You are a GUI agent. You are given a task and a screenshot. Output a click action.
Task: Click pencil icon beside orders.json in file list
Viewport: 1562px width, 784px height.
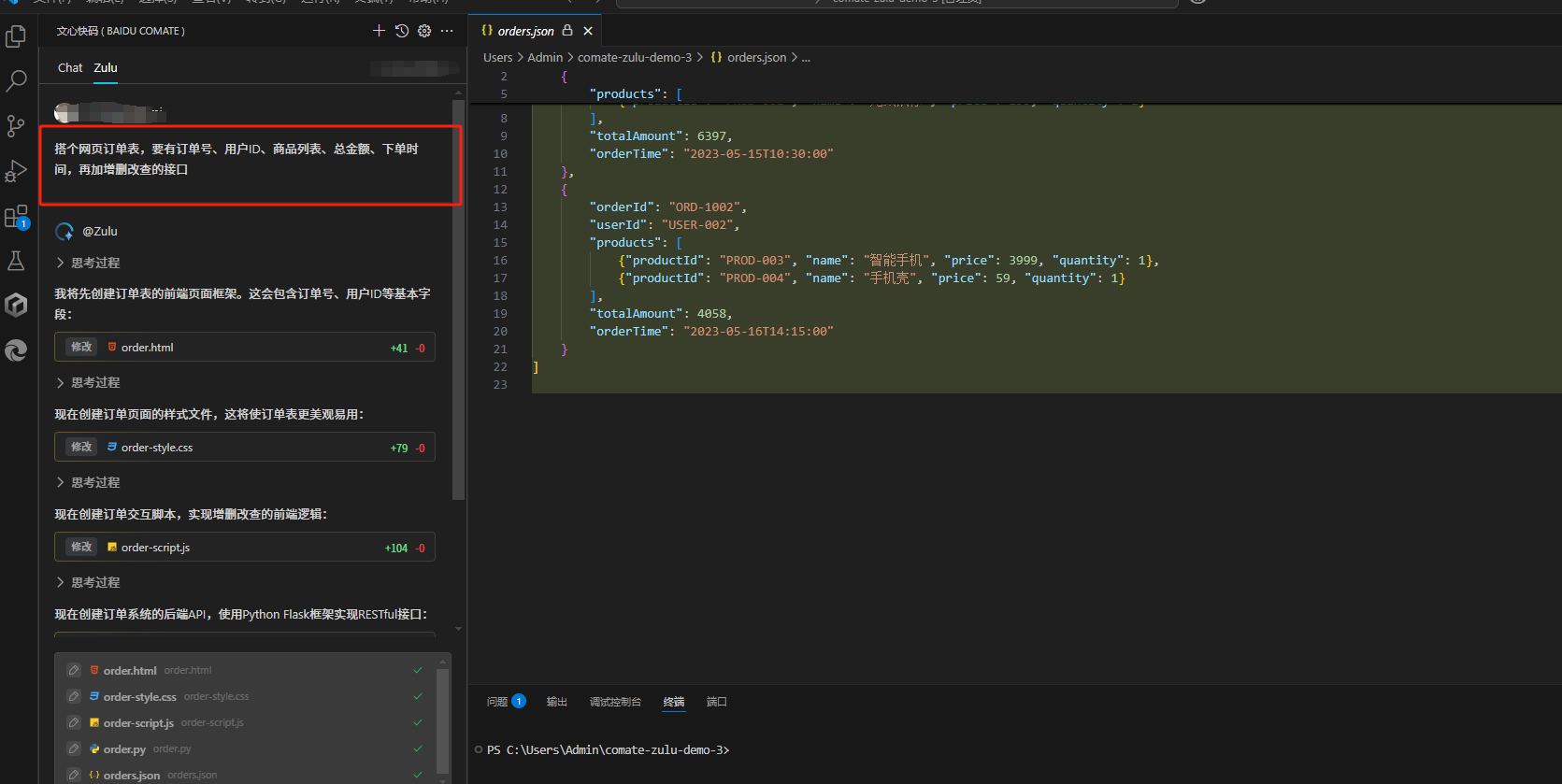74,775
